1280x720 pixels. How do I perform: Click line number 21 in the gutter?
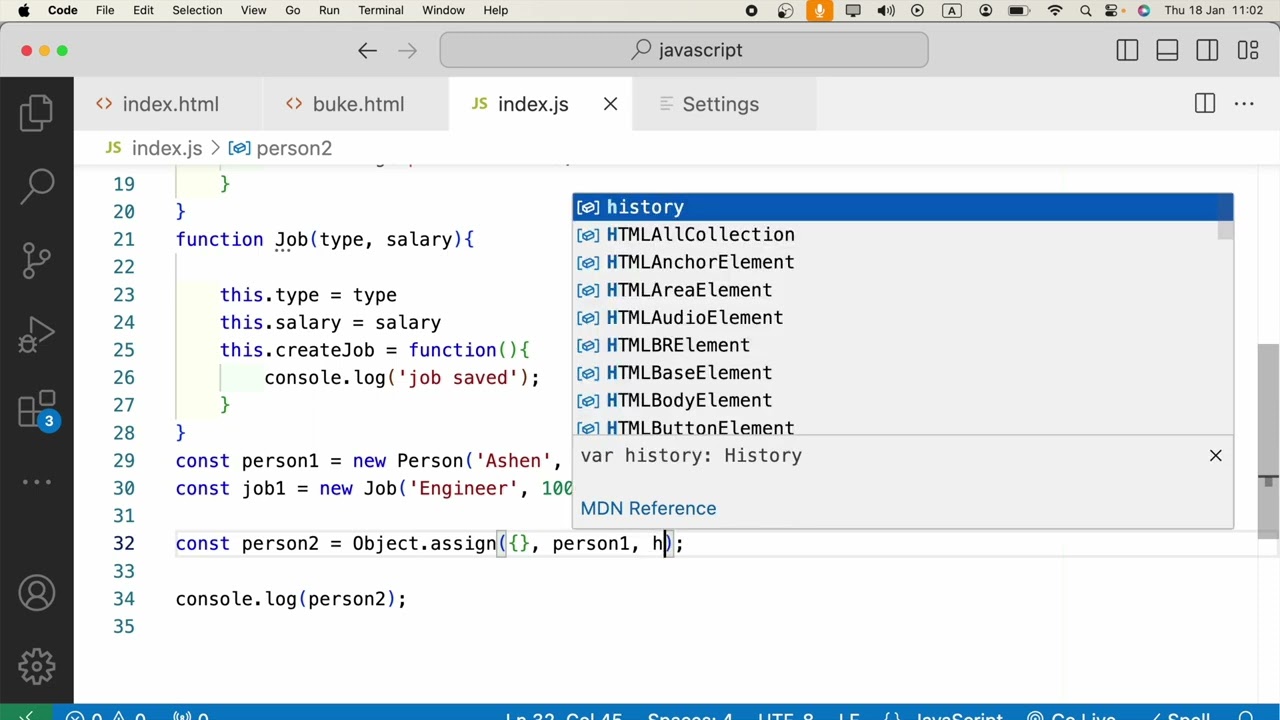tap(124, 240)
